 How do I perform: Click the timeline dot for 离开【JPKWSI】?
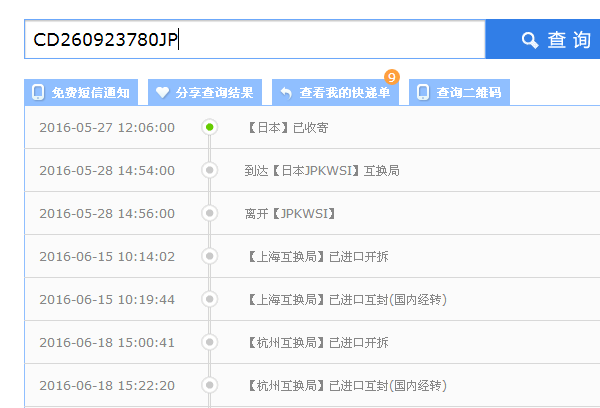pyautogui.click(x=210, y=213)
